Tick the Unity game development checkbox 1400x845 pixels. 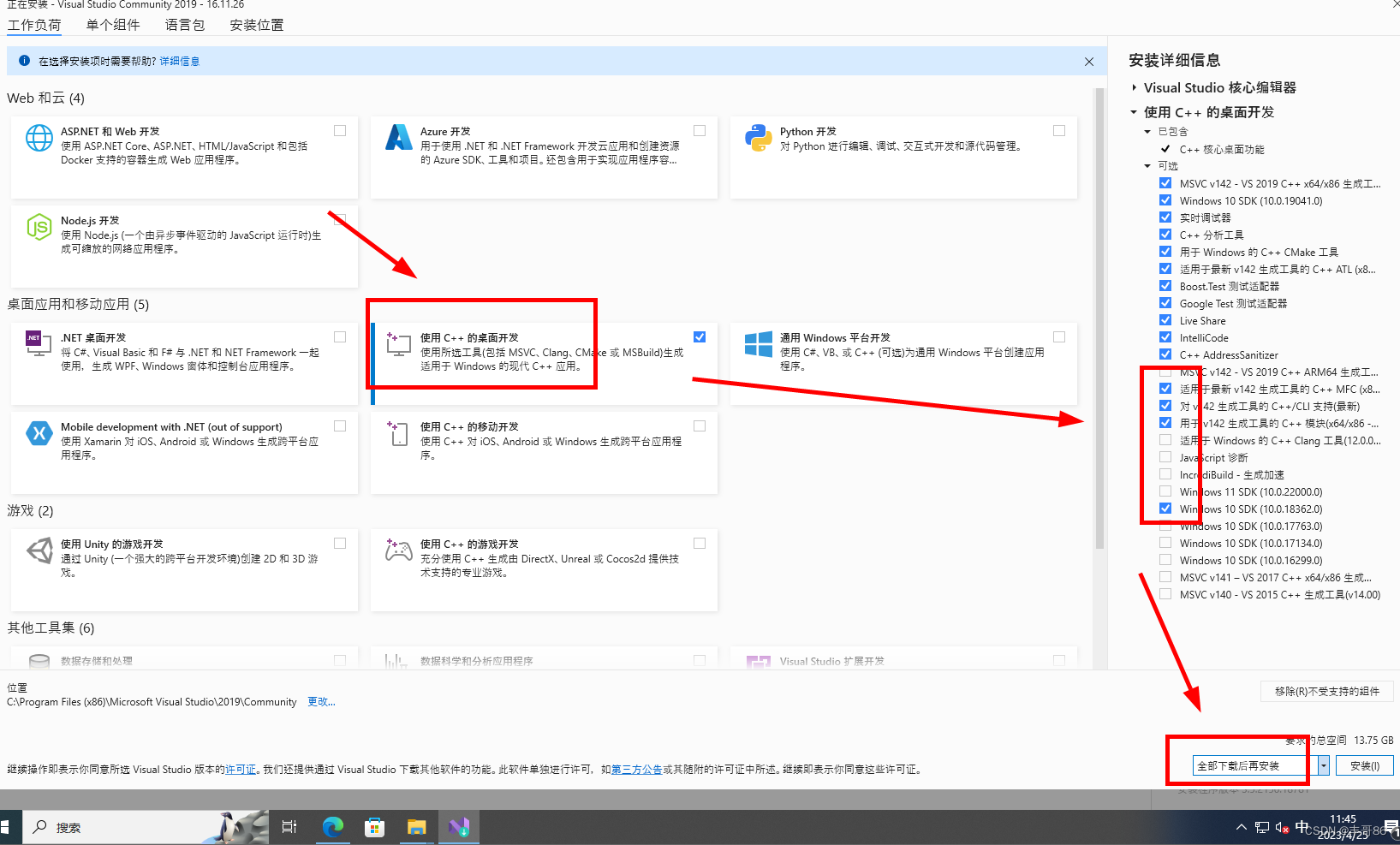(x=340, y=544)
